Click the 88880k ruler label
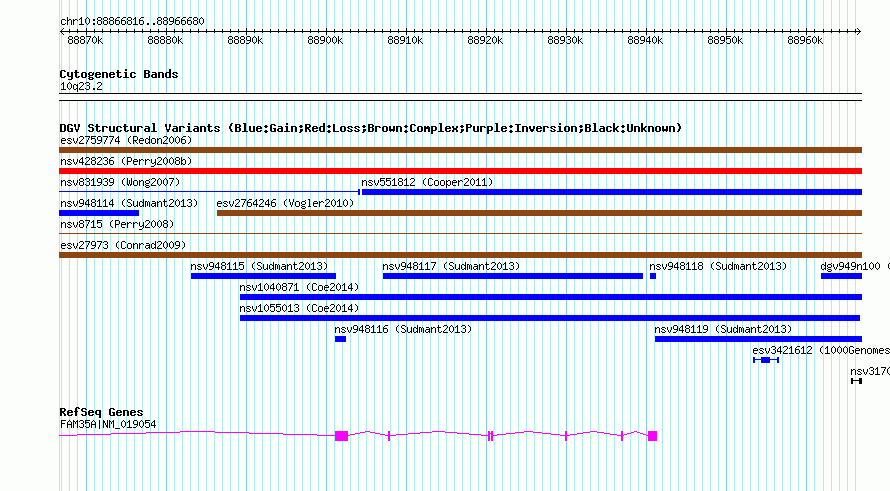The image size is (890, 491). point(165,40)
